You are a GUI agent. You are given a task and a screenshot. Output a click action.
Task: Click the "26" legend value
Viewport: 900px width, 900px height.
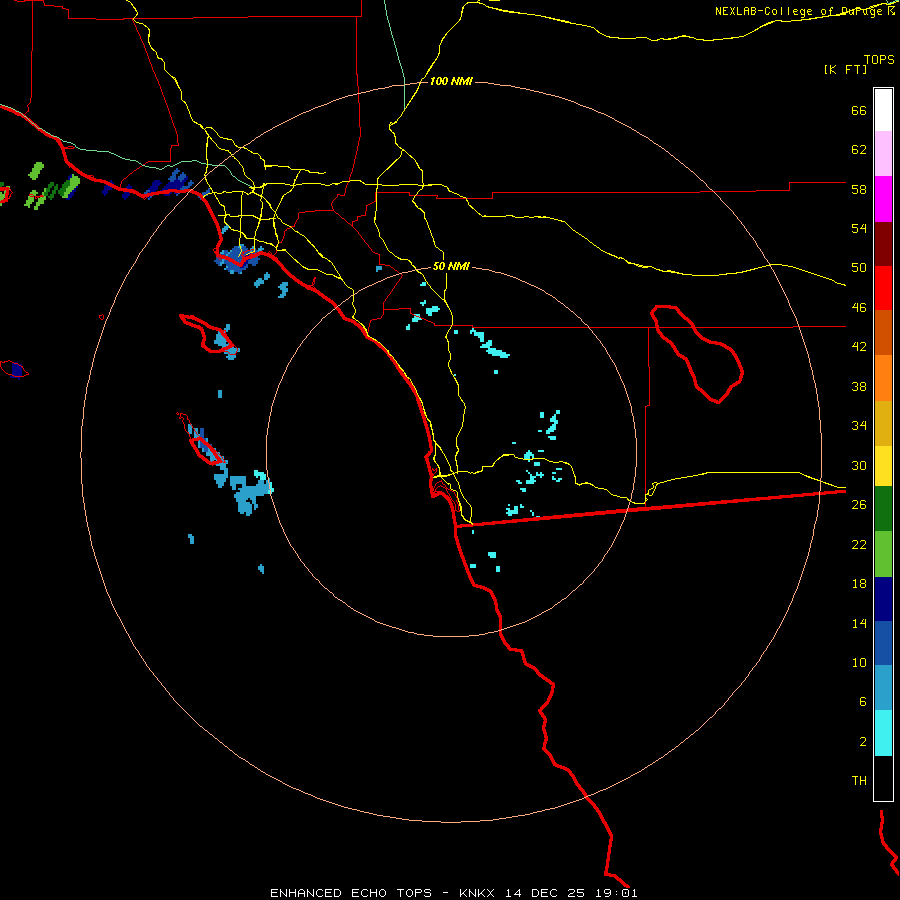(x=859, y=505)
